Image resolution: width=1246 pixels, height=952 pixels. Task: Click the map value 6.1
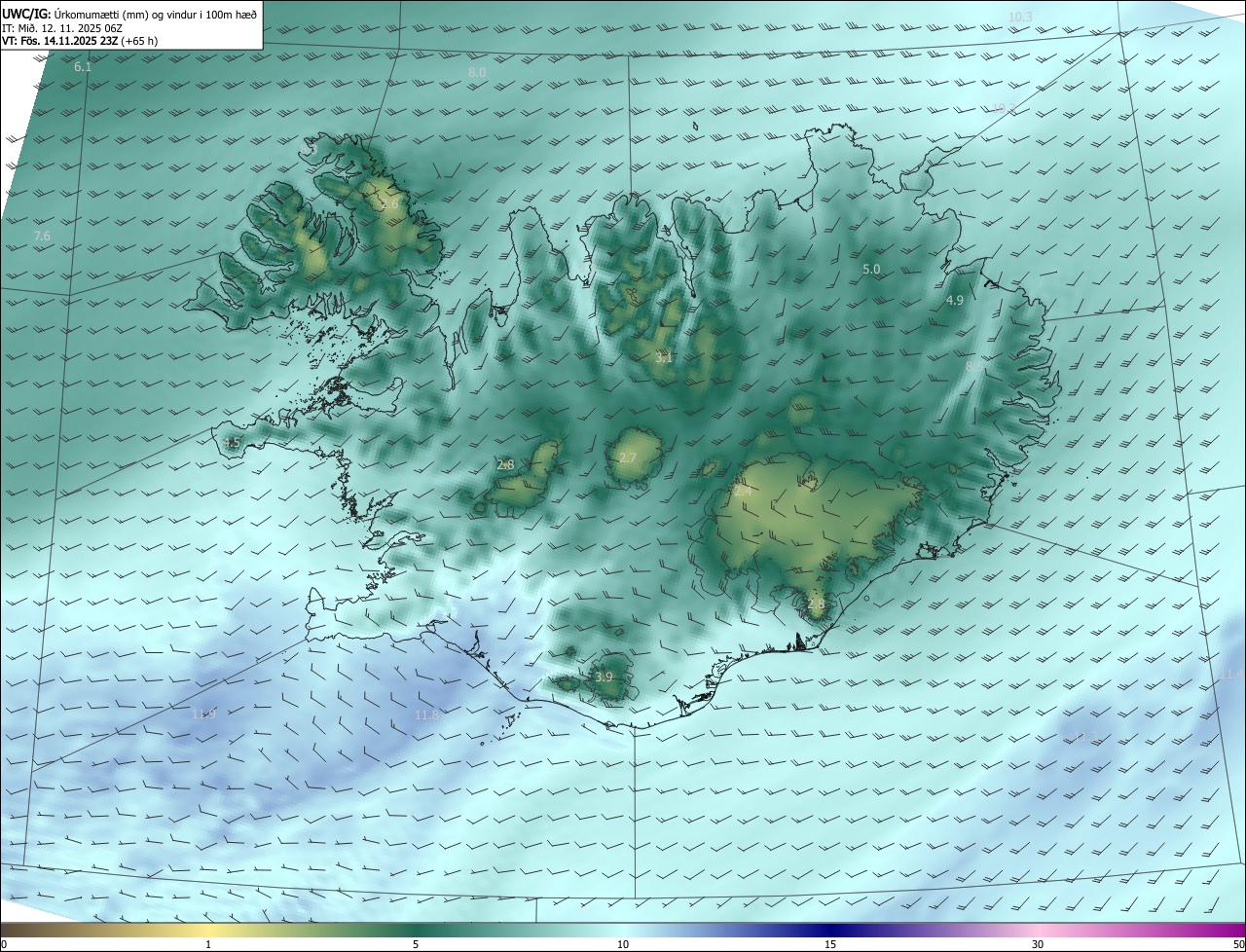coord(83,67)
